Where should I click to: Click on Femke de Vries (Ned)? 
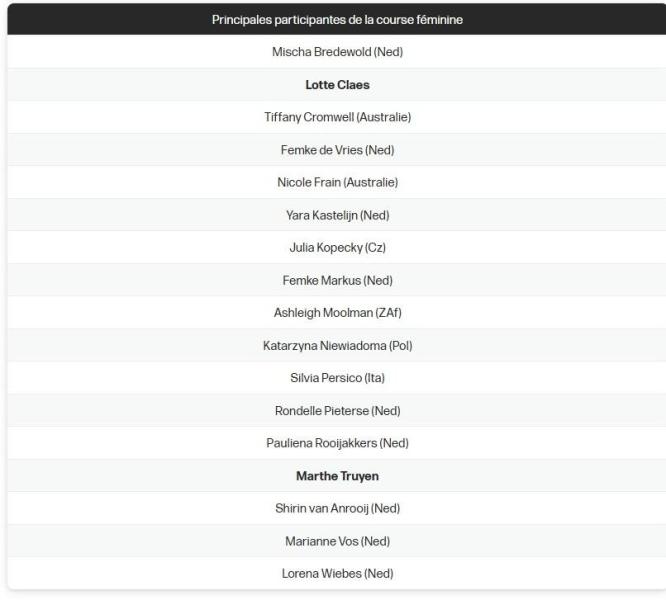[337, 150]
